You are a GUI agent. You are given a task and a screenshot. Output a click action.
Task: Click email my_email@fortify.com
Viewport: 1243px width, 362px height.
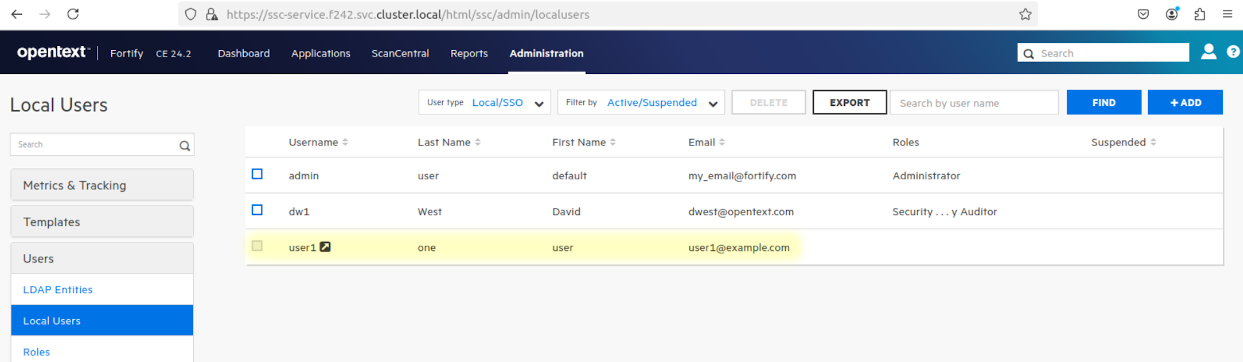742,176
